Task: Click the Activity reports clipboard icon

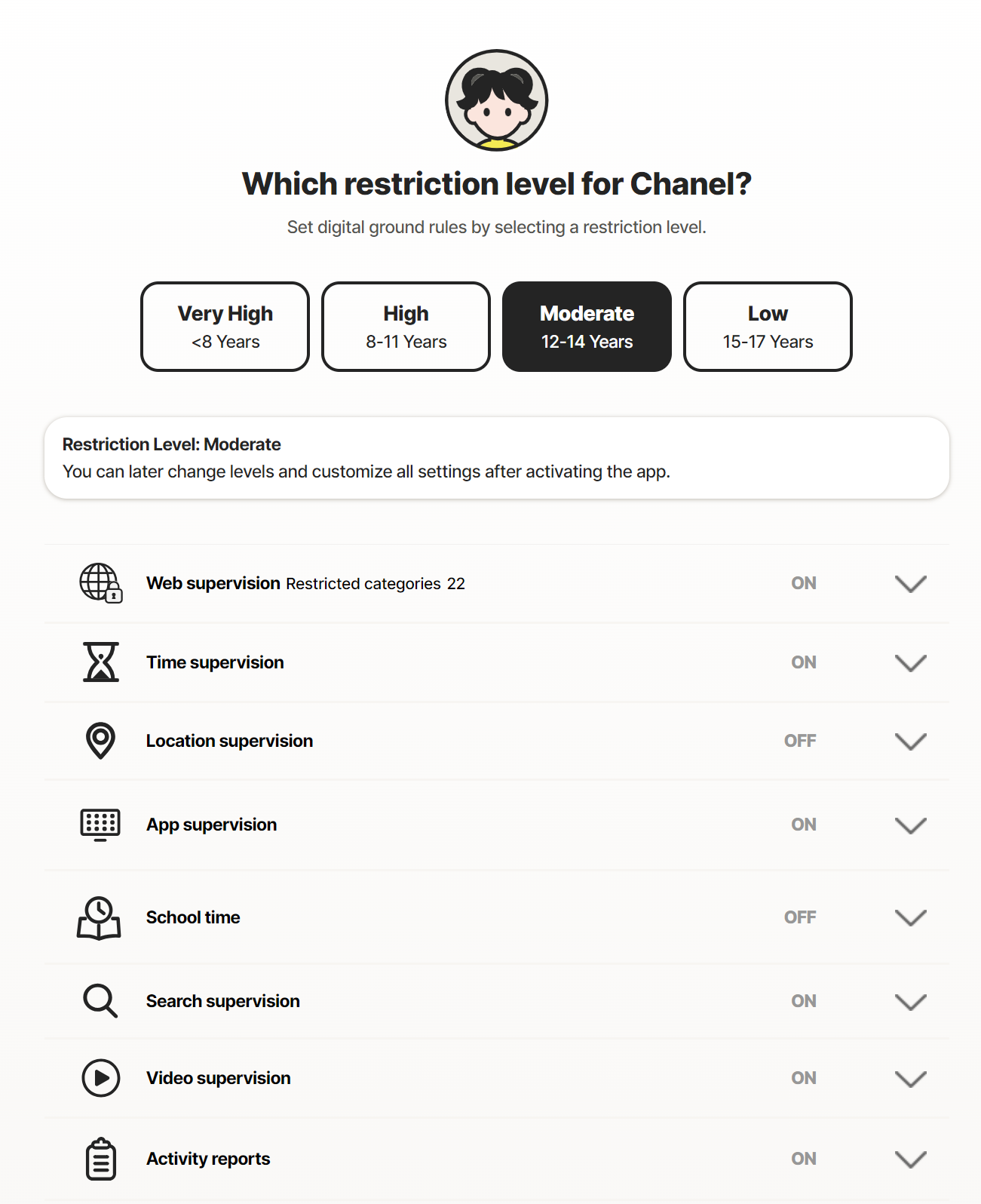Action: click(101, 1159)
